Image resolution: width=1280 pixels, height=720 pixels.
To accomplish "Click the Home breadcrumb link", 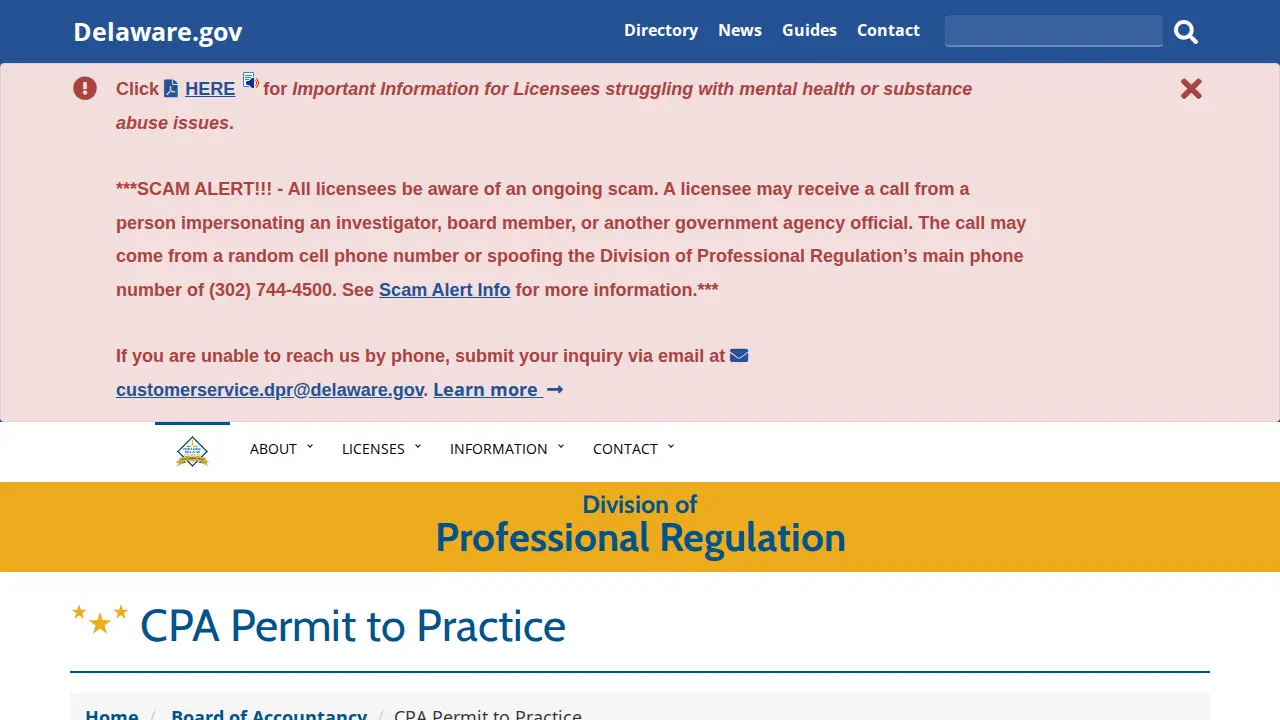I will click(x=112, y=716).
